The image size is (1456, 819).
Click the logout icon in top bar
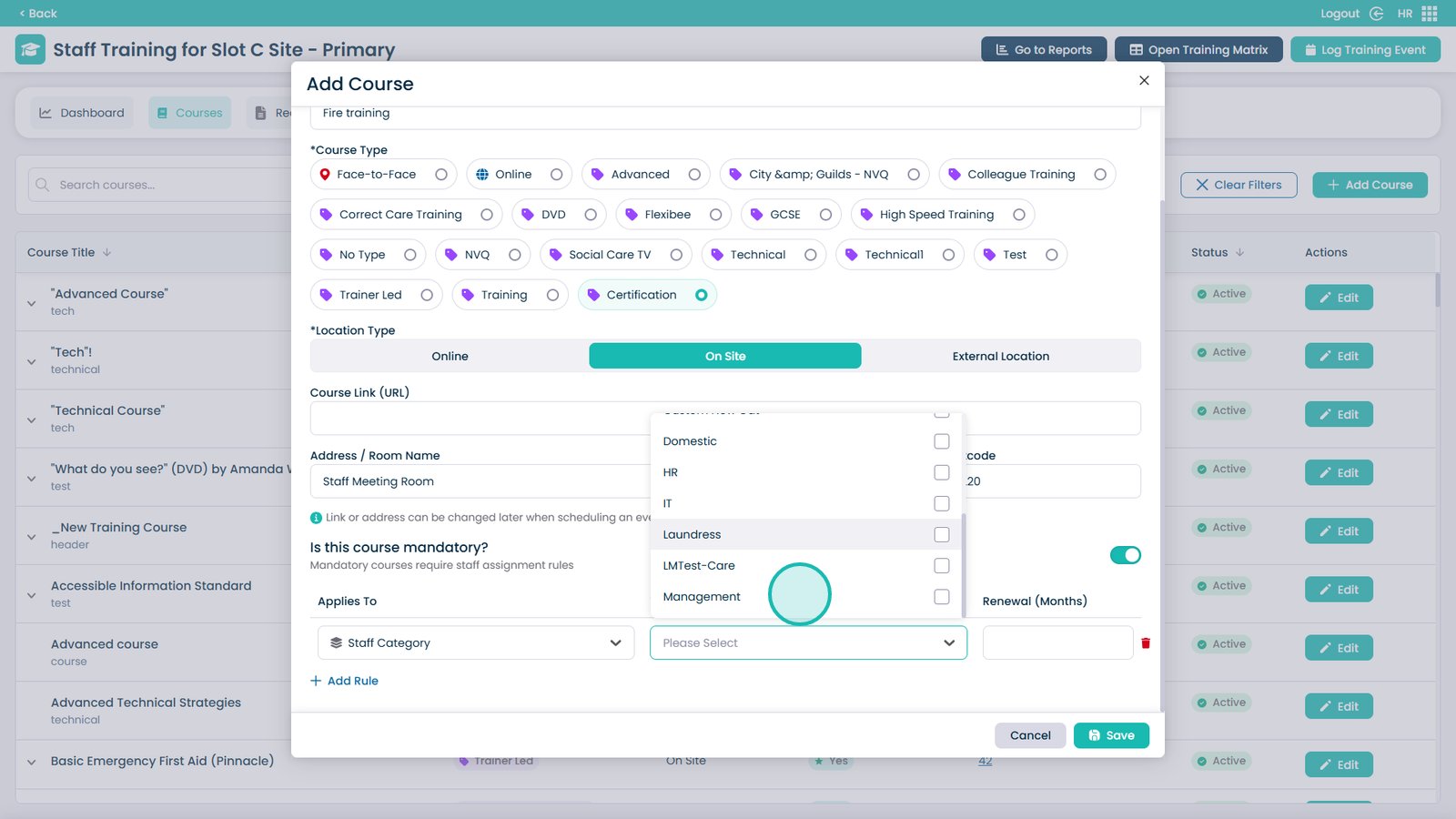pyautogui.click(x=1376, y=14)
